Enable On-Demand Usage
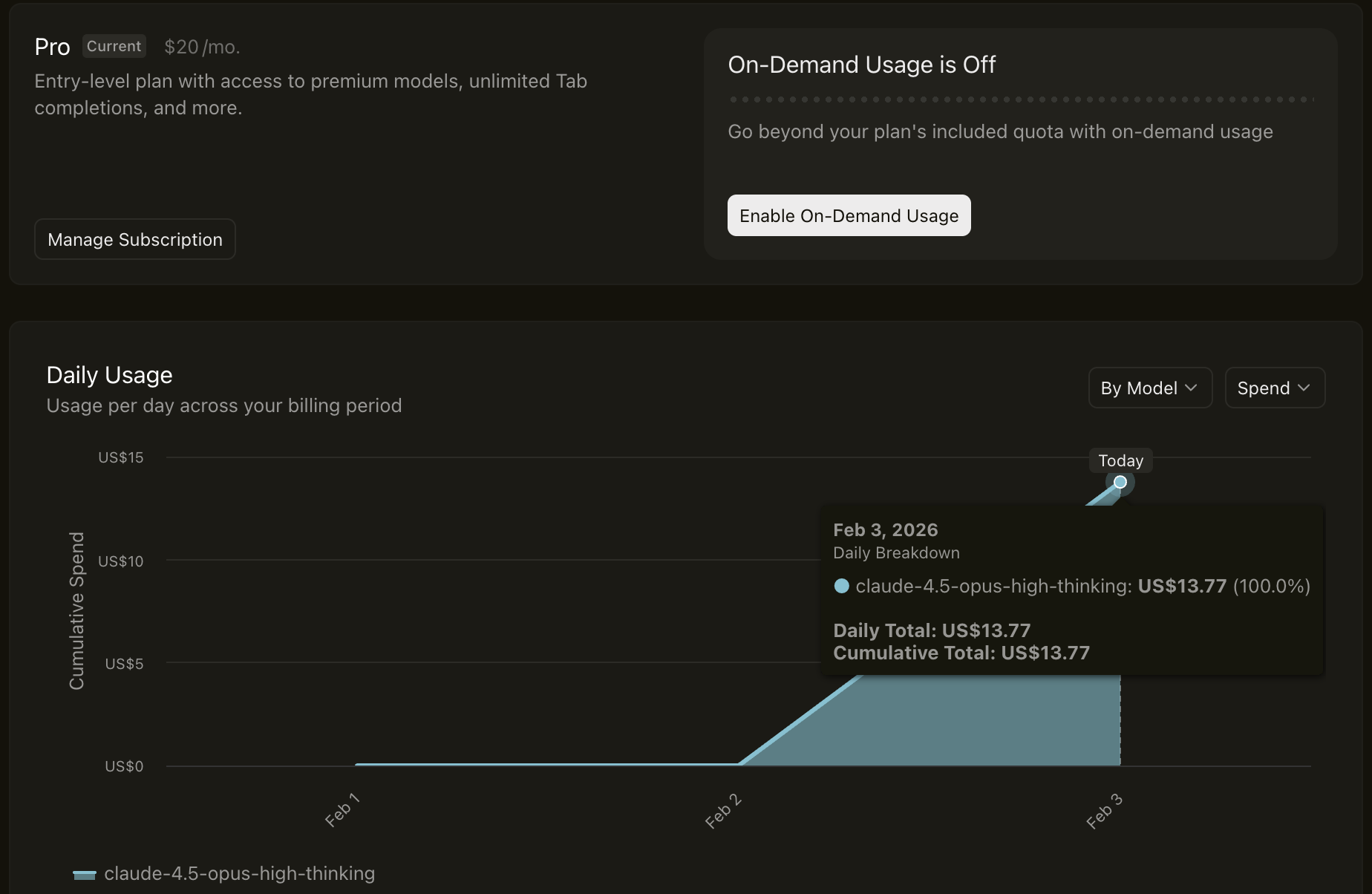 point(849,215)
